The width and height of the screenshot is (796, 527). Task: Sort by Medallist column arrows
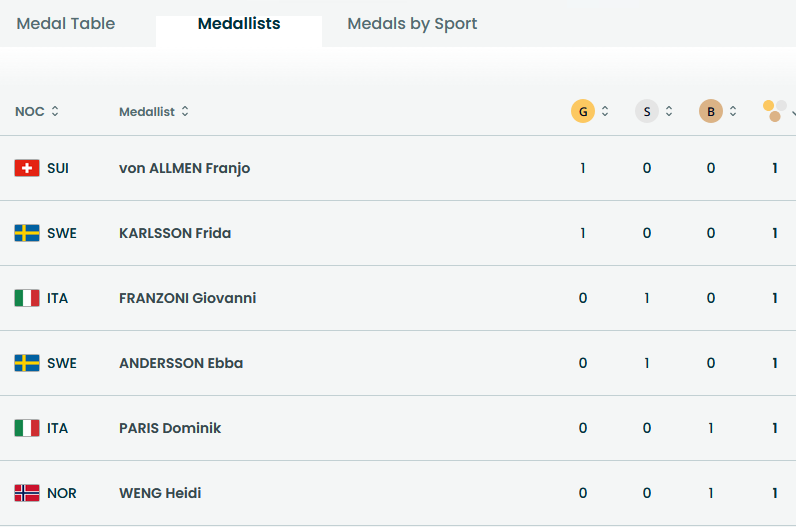[185, 111]
